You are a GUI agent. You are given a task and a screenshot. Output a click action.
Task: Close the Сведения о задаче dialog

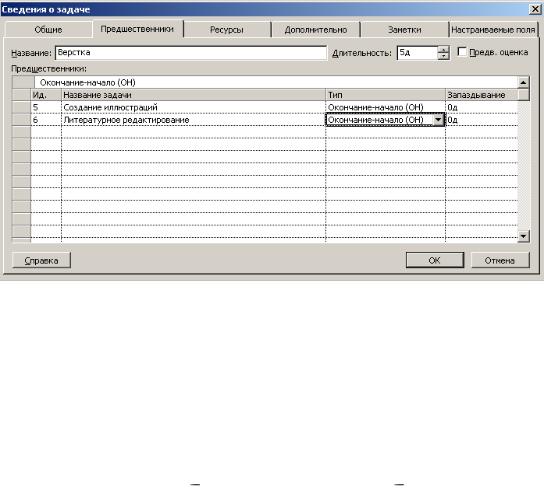pyautogui.click(x=535, y=9)
